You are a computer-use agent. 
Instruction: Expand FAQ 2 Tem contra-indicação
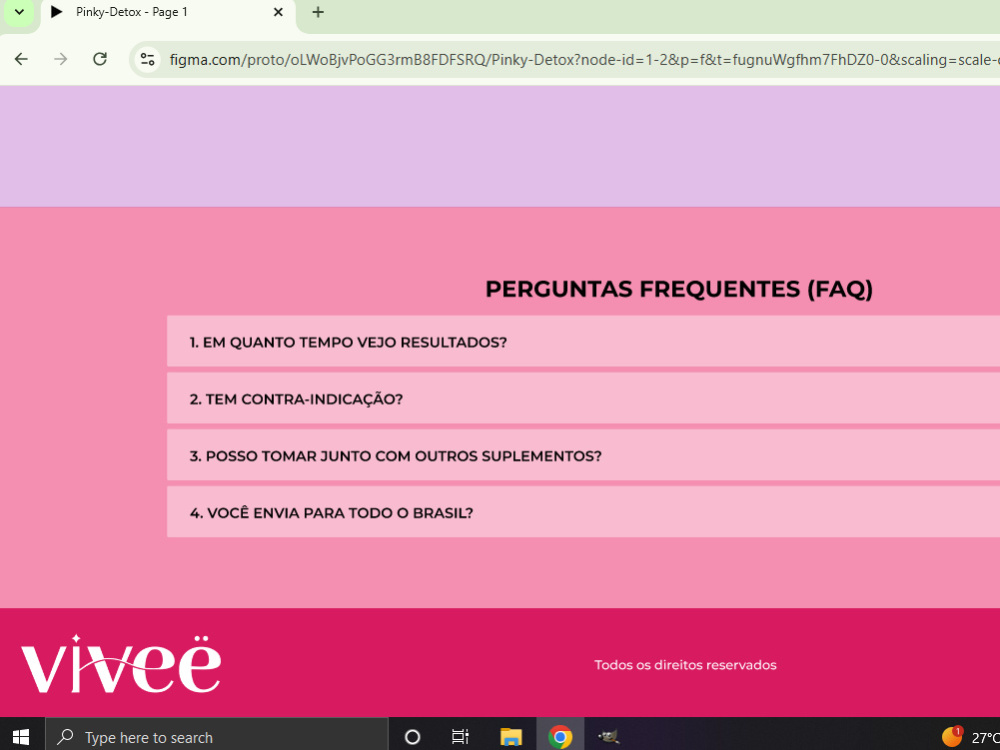click(583, 398)
